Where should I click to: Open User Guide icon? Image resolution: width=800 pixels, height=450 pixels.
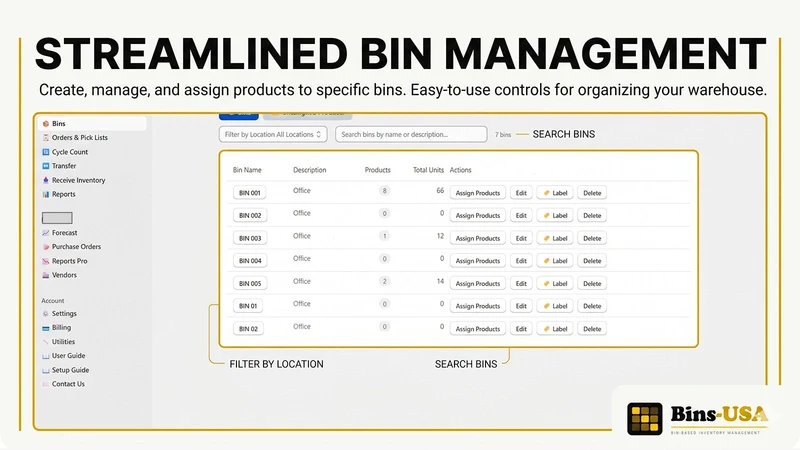(x=45, y=356)
